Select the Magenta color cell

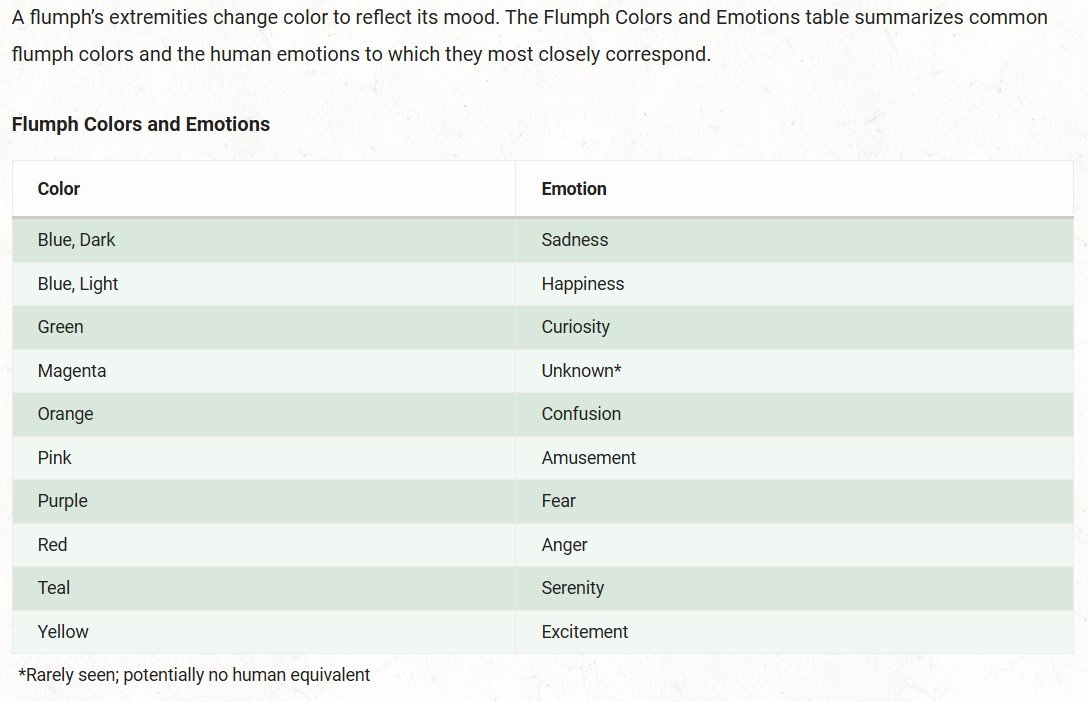pyautogui.click(x=264, y=371)
